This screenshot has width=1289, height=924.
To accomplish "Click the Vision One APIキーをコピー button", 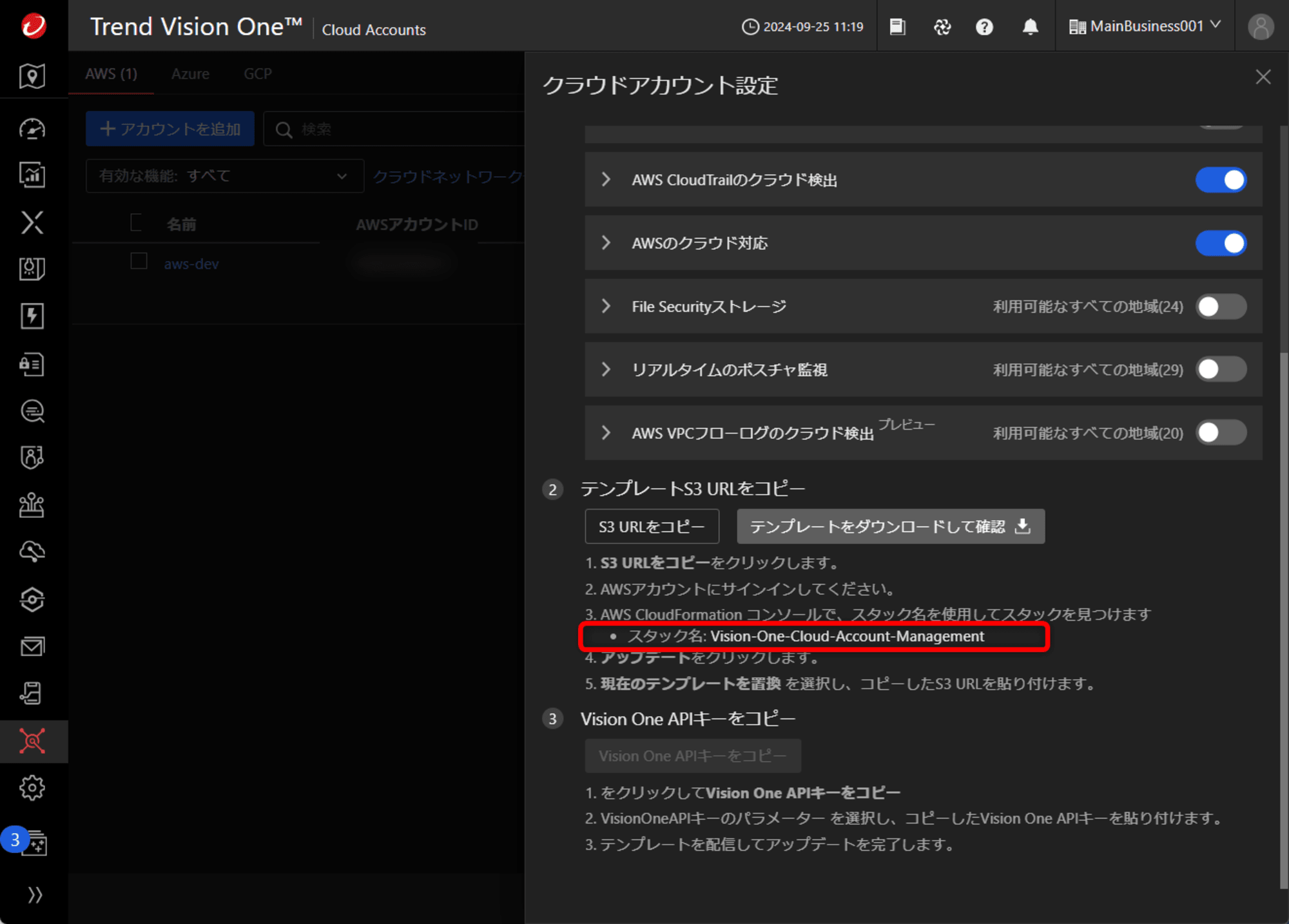I will pos(693,756).
